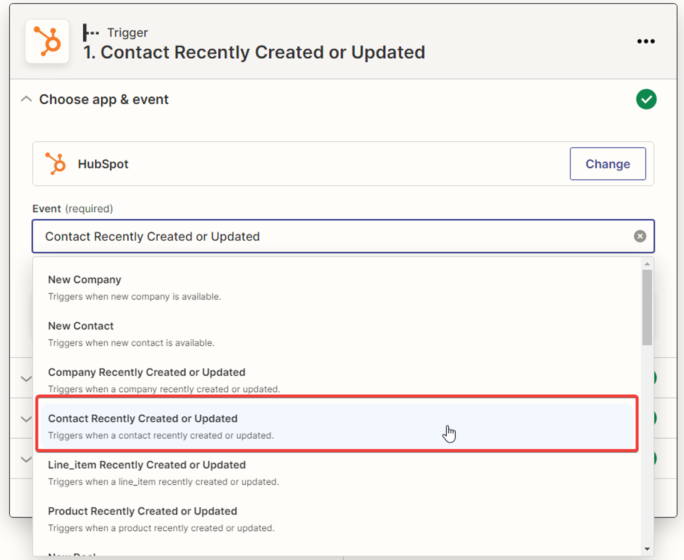The image size is (684, 560).
Task: Expand the third collapsed section chevron on left
Action: click(26, 459)
